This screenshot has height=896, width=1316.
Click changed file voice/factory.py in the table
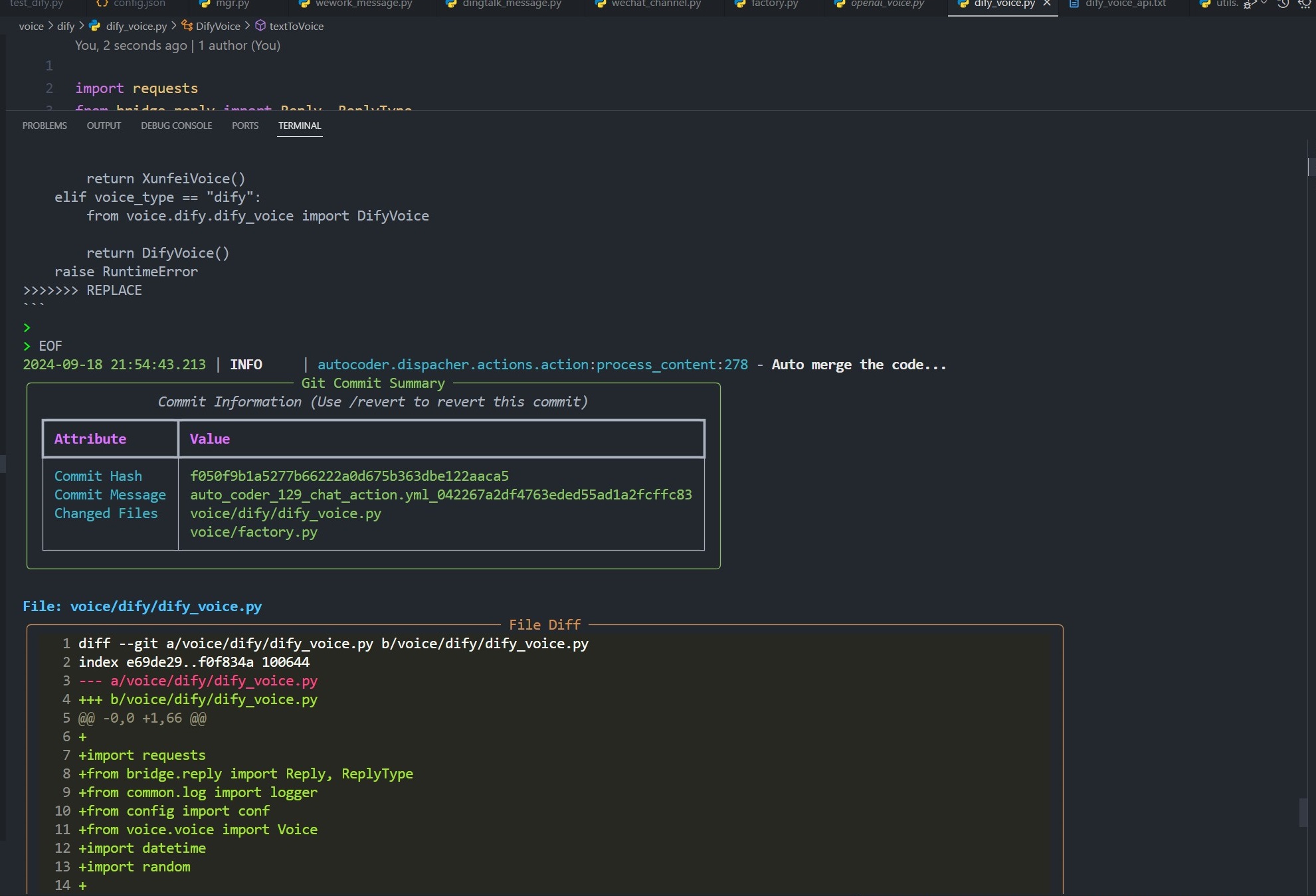click(254, 532)
